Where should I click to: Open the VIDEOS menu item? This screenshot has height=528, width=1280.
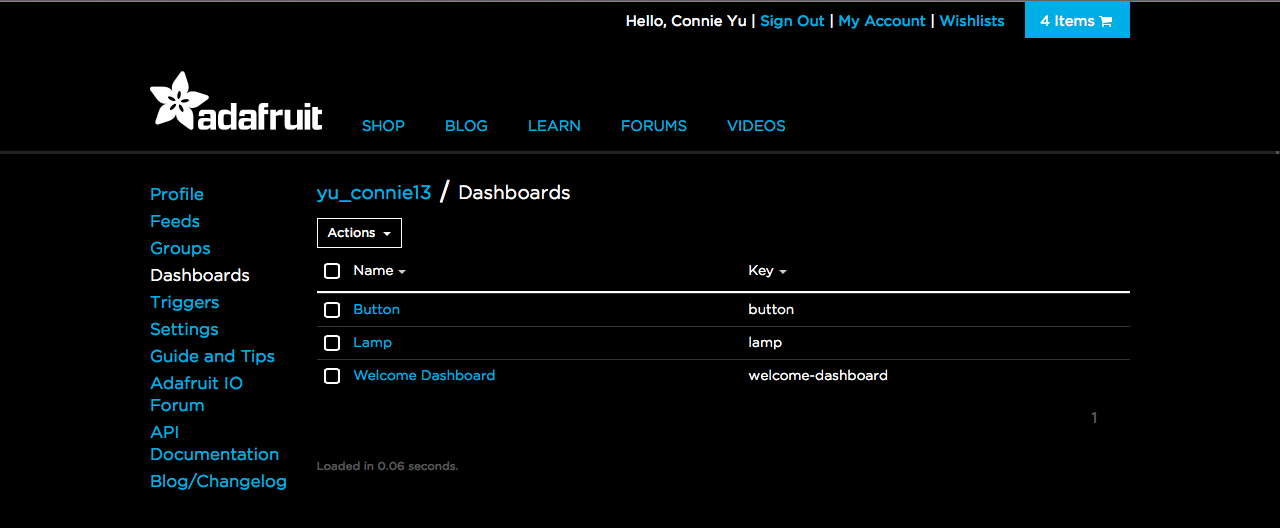tap(756, 126)
